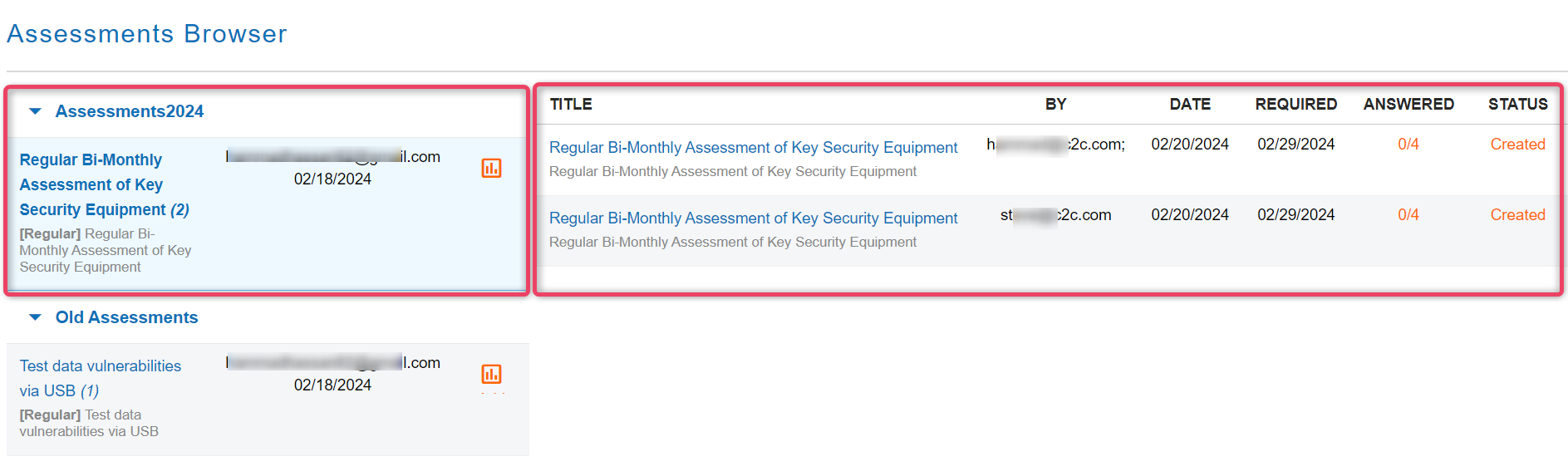The image size is (1568, 471).
Task: Sort by BY column header
Action: click(1055, 104)
